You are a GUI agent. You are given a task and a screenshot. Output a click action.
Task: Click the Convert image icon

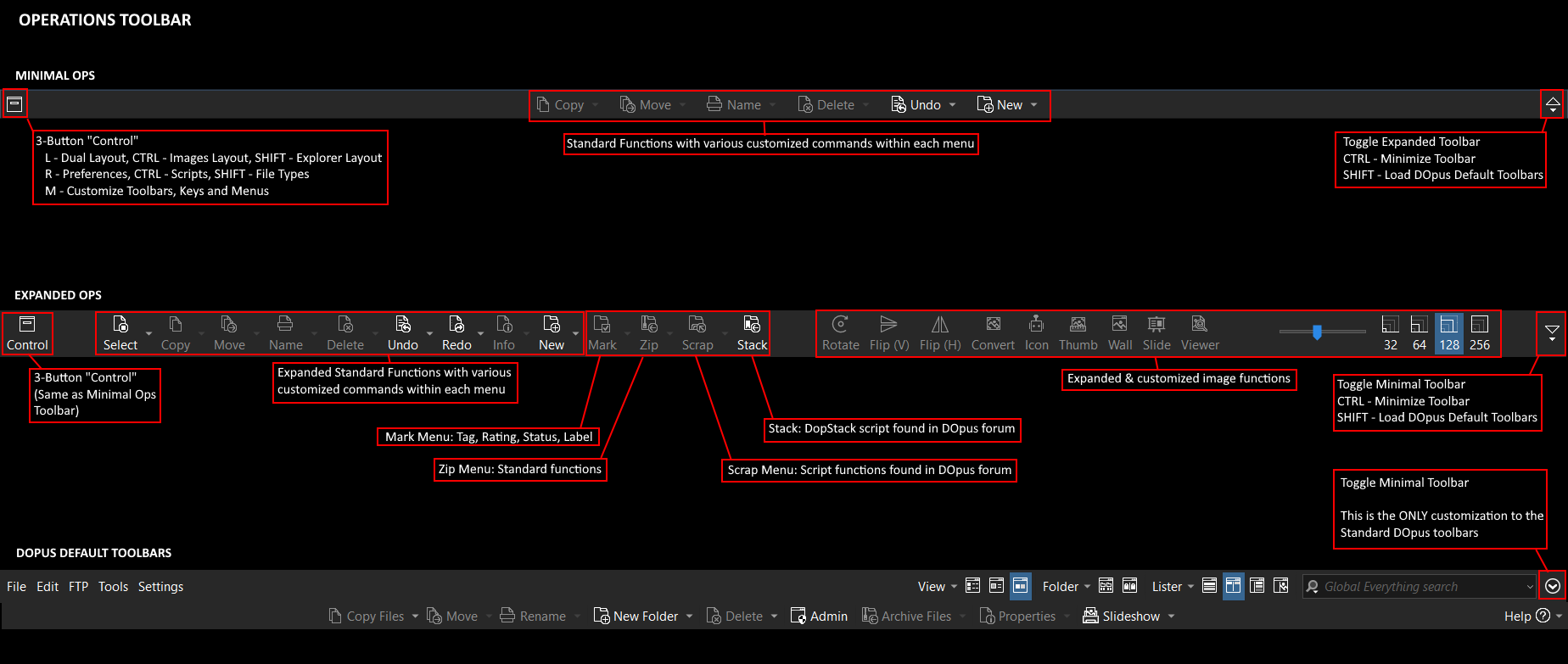point(993,332)
